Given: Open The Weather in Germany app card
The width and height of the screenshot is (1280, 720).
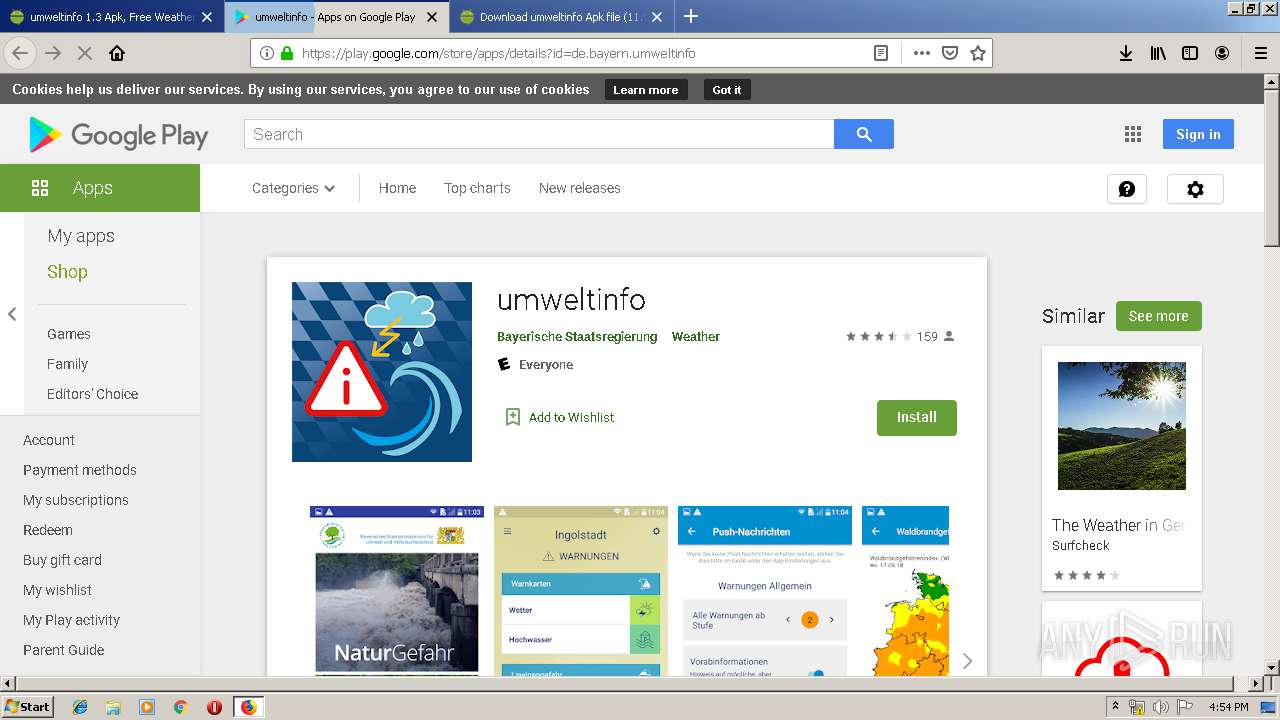Looking at the screenshot, I should 1122,468.
